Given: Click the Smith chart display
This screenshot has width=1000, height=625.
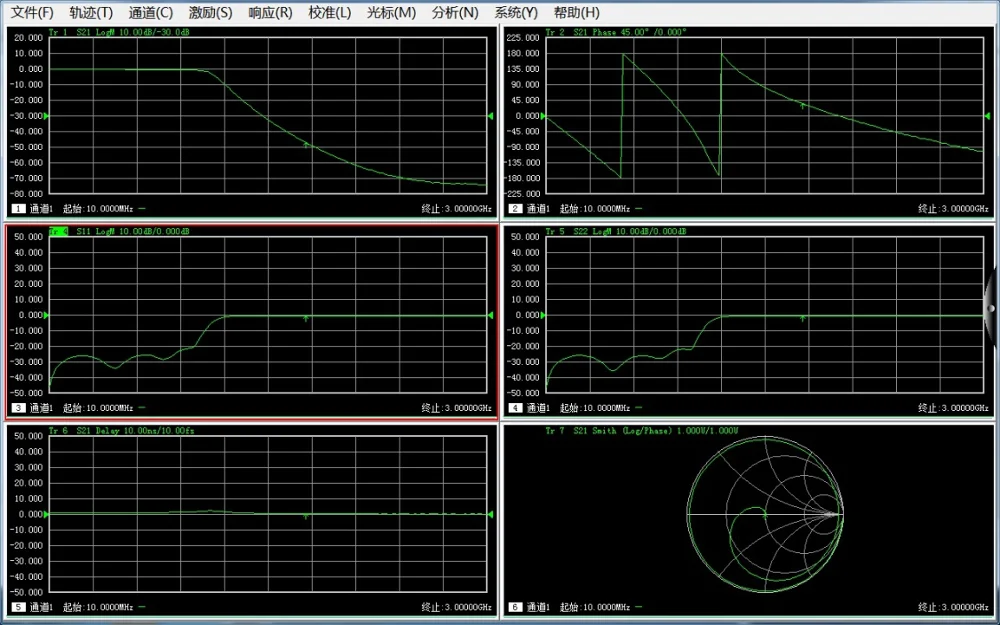Looking at the screenshot, I should coord(765,514).
